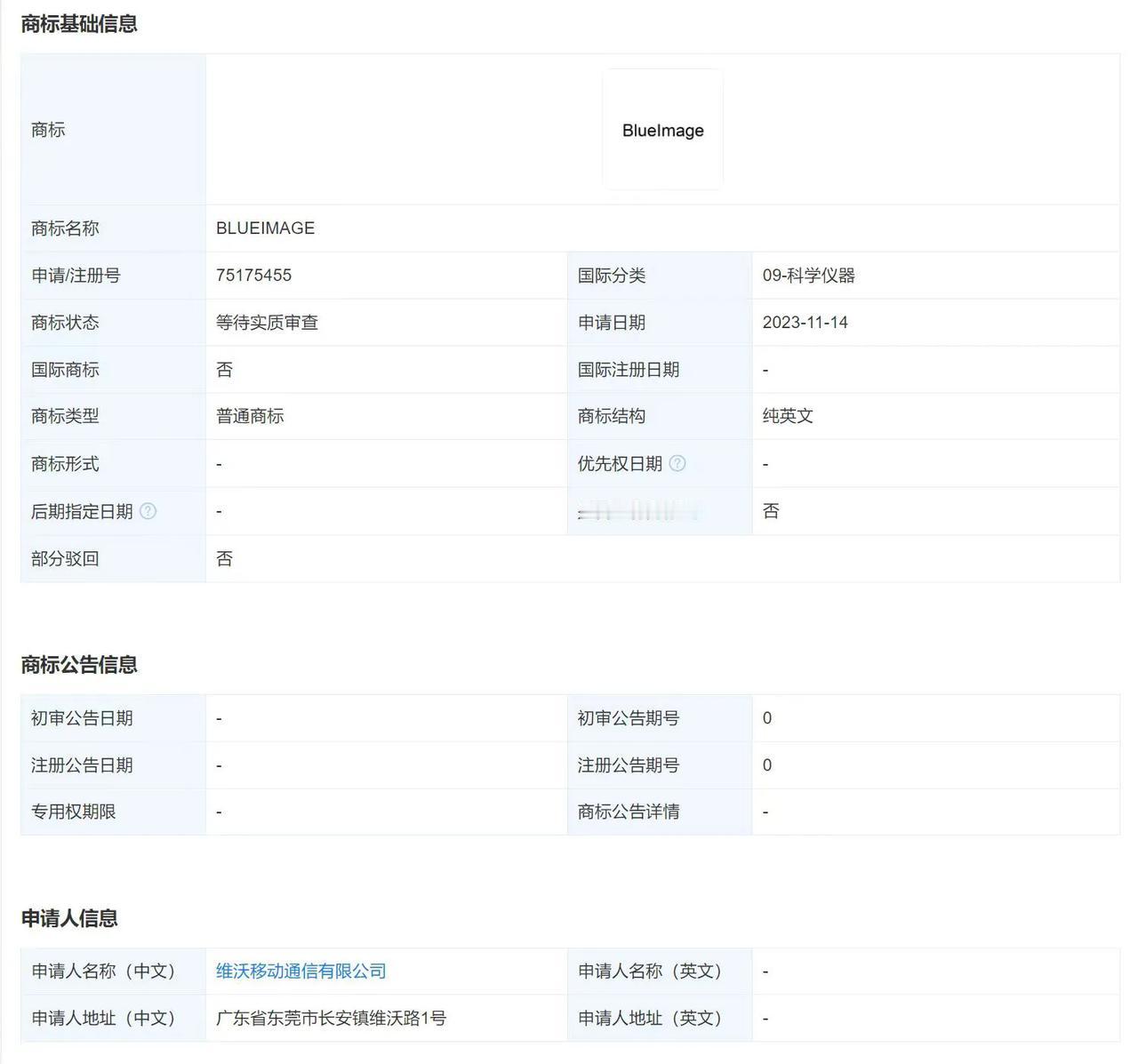Click the help icon beside 优先权日期

click(x=677, y=463)
